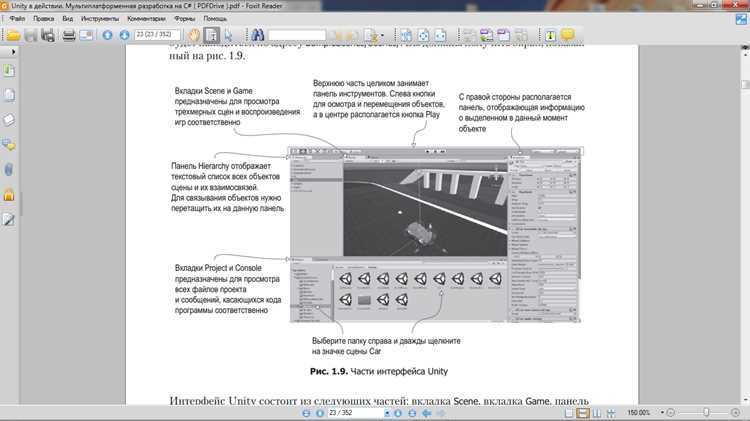Click the toolbar page number field
The height and width of the screenshot is (421, 750).
(157, 34)
